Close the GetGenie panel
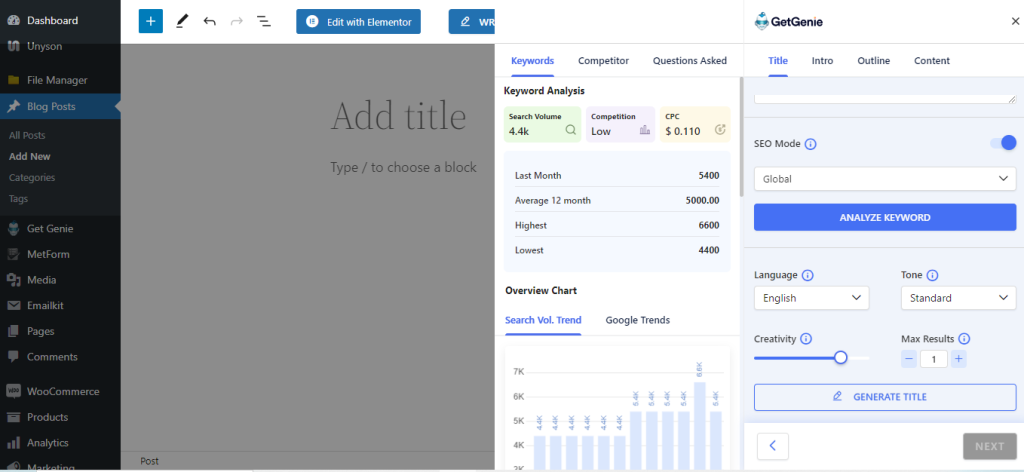The image size is (1024, 472). [1015, 22]
